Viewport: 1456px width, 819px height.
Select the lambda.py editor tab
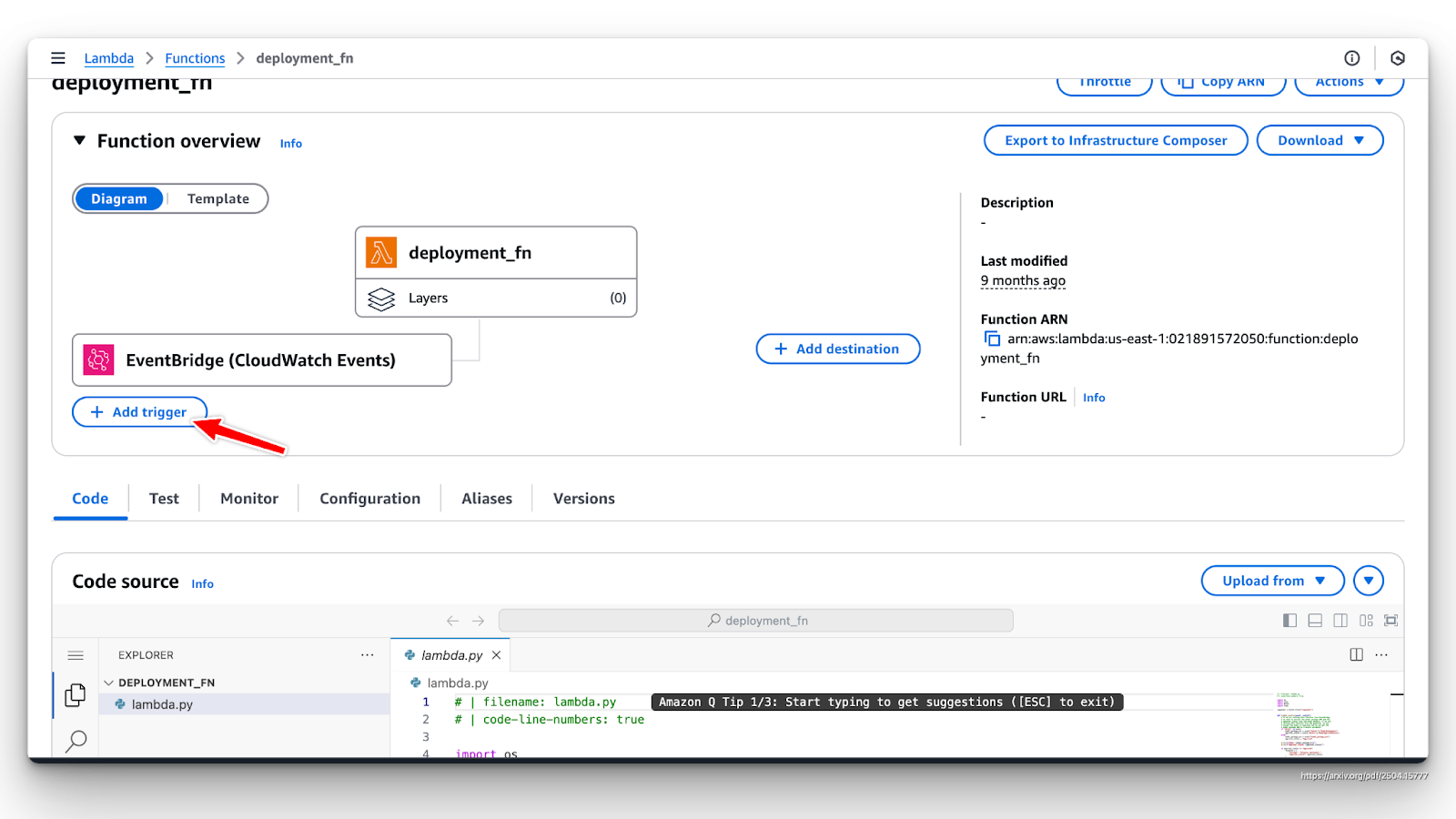point(451,655)
